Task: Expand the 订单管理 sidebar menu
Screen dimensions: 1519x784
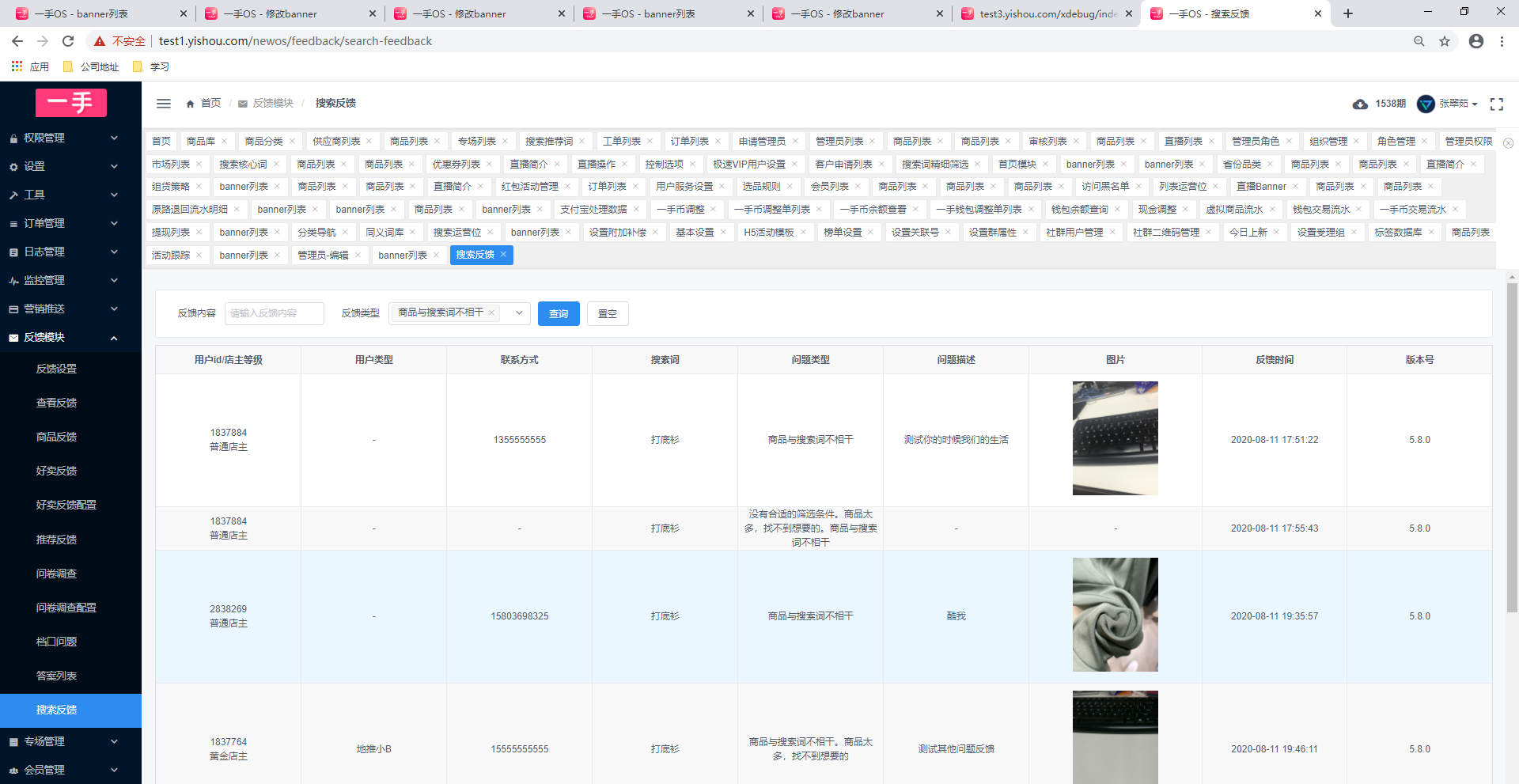Action: tap(71, 223)
